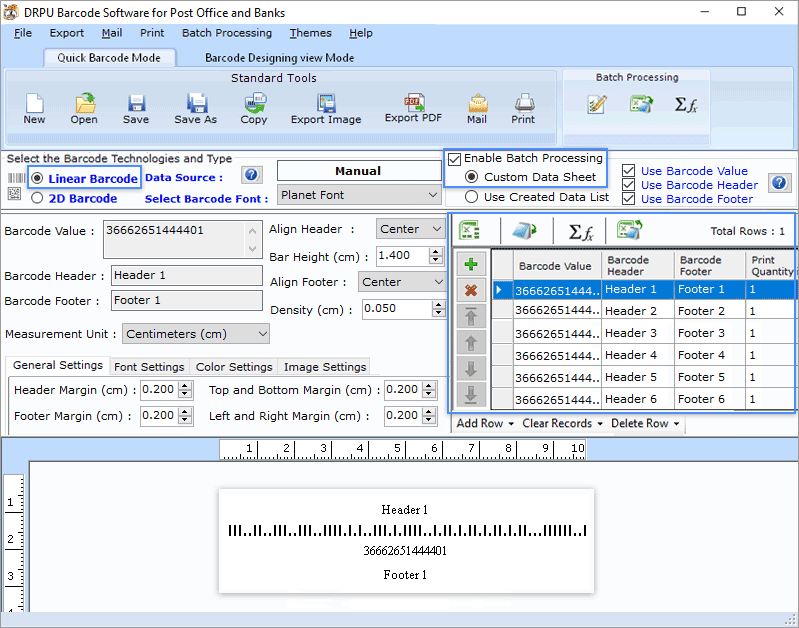Viewport: 799px width, 628px height.
Task: Switch to Font Settings tab
Action: (x=149, y=367)
